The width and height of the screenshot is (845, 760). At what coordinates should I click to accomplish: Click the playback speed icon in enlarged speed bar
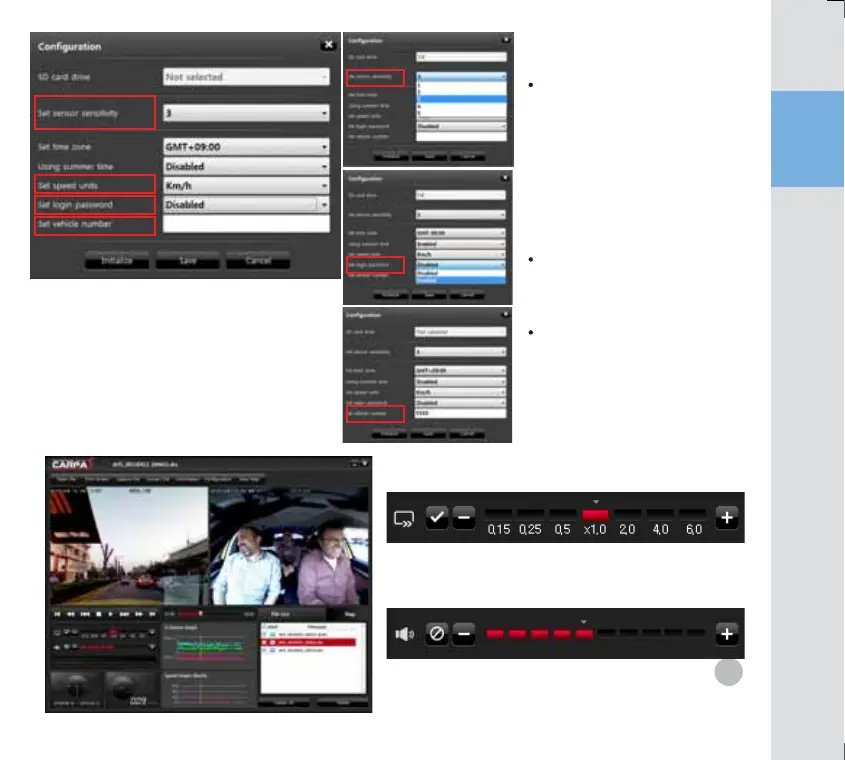404,519
